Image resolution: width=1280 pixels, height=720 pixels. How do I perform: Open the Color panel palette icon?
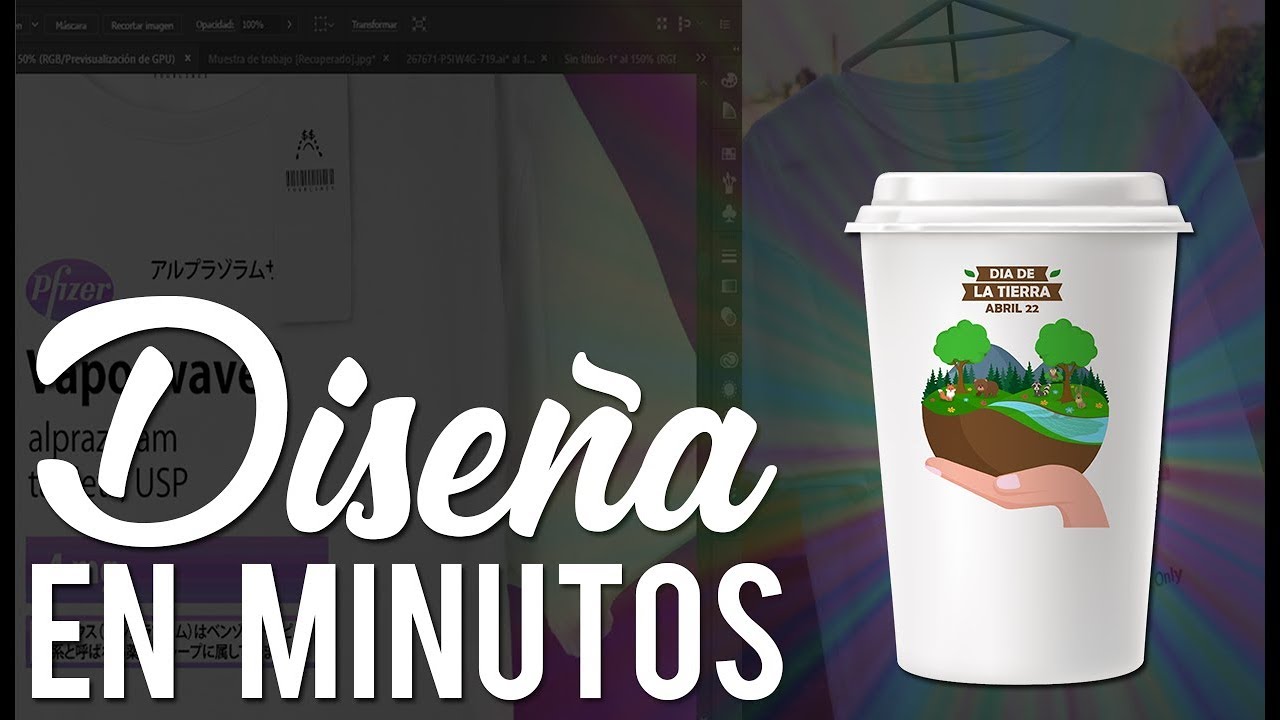click(729, 79)
